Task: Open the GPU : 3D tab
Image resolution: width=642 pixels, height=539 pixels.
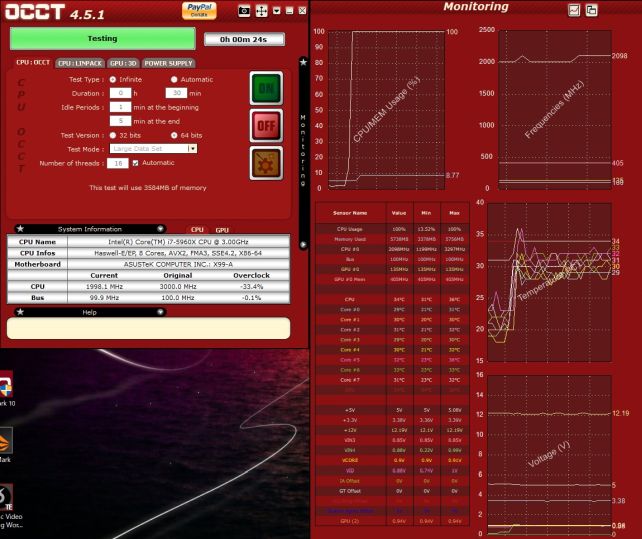Action: (x=123, y=63)
